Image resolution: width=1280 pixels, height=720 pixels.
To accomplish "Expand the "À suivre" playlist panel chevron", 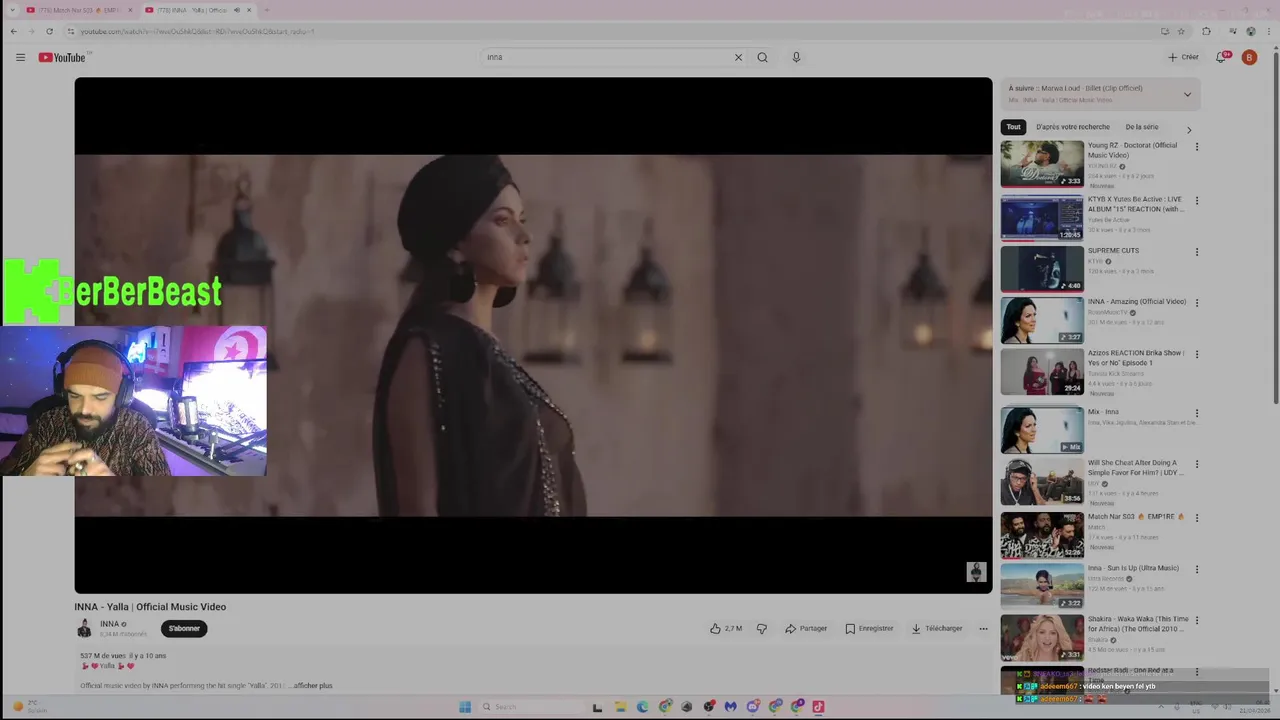I will 1187,95.
